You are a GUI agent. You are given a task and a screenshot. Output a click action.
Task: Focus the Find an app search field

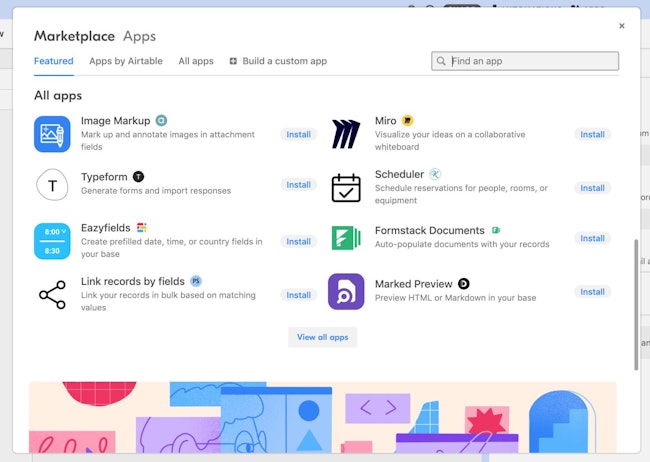(525, 61)
